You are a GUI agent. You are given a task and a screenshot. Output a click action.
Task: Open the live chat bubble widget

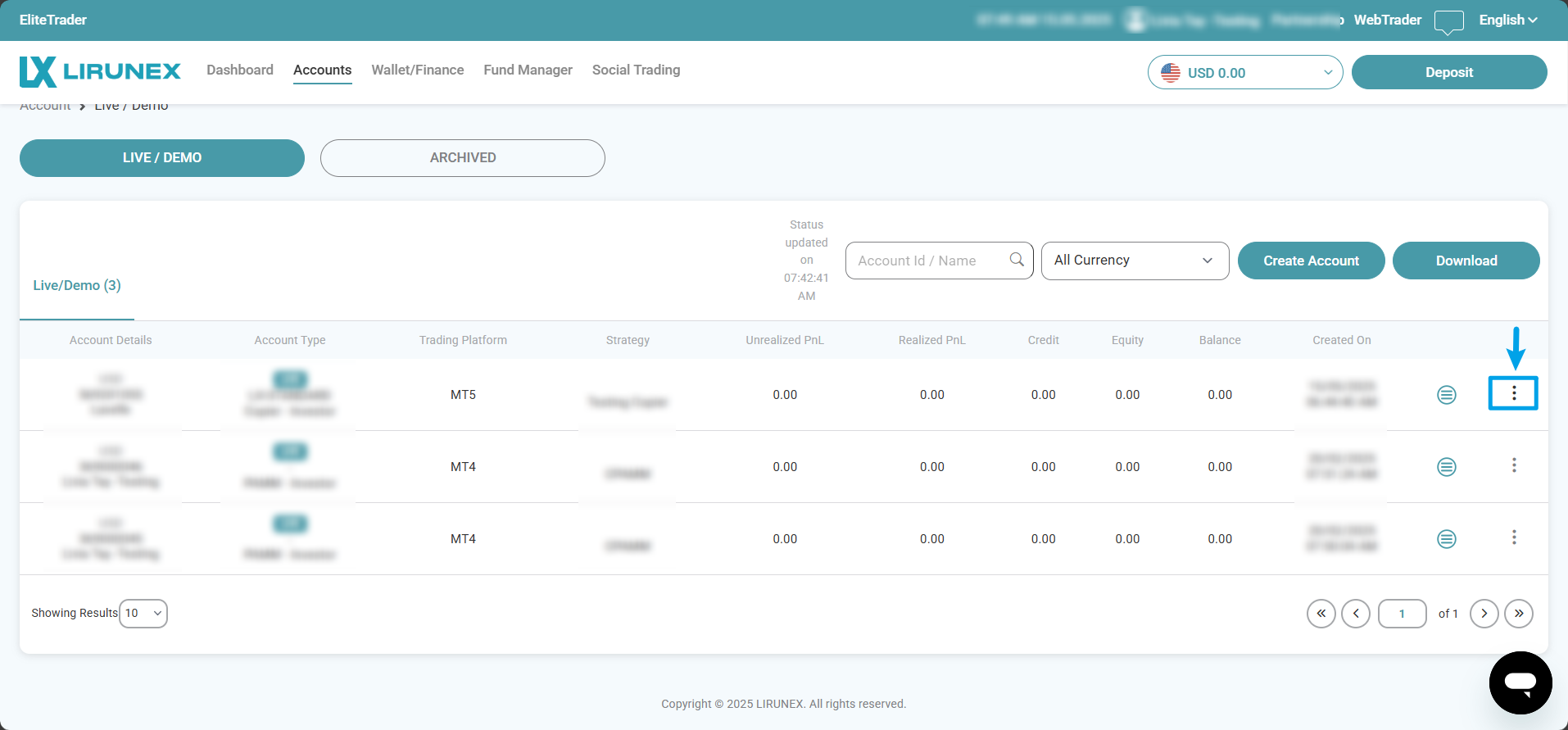(x=1520, y=682)
